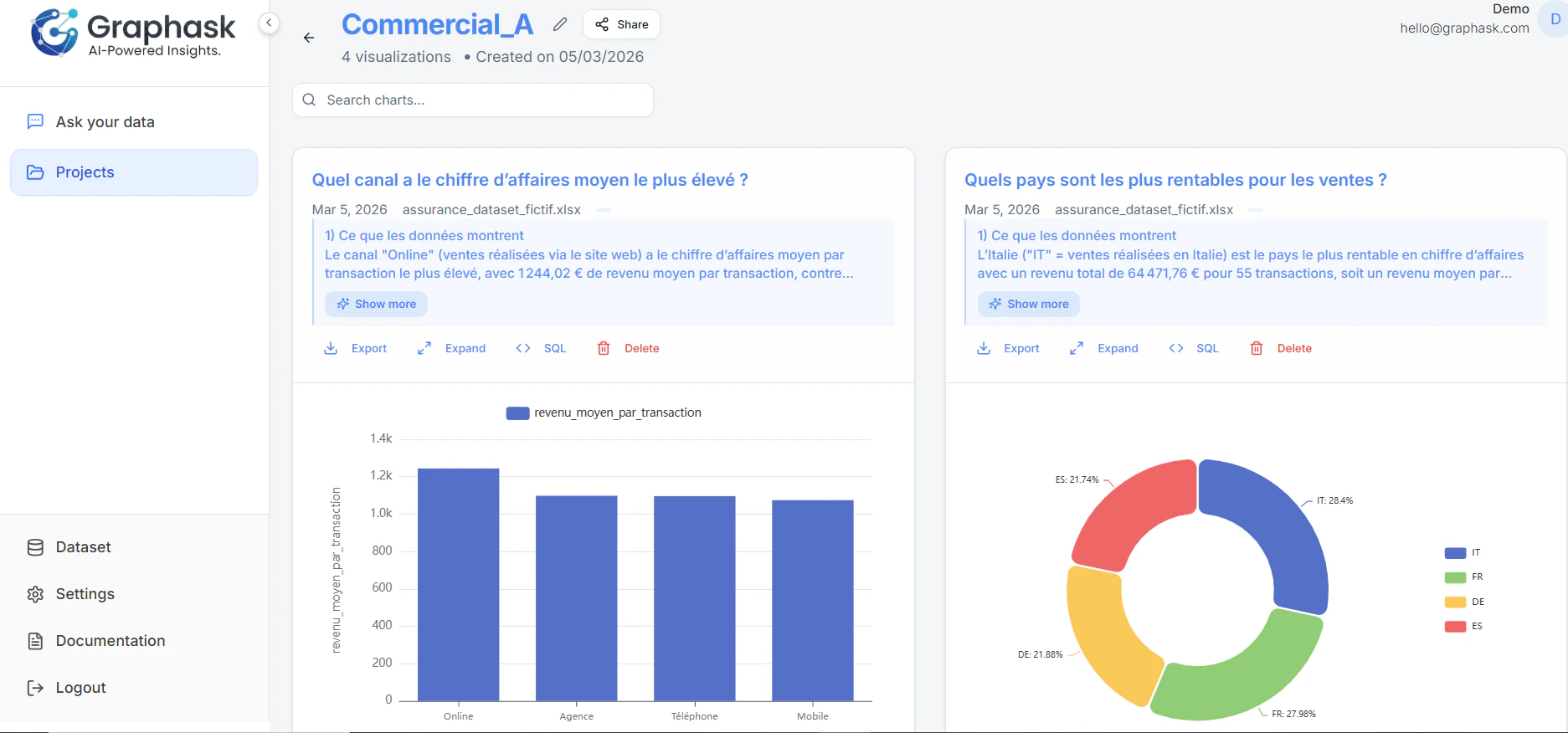
Task: Export the channel revenue bar chart
Action: pos(355,348)
